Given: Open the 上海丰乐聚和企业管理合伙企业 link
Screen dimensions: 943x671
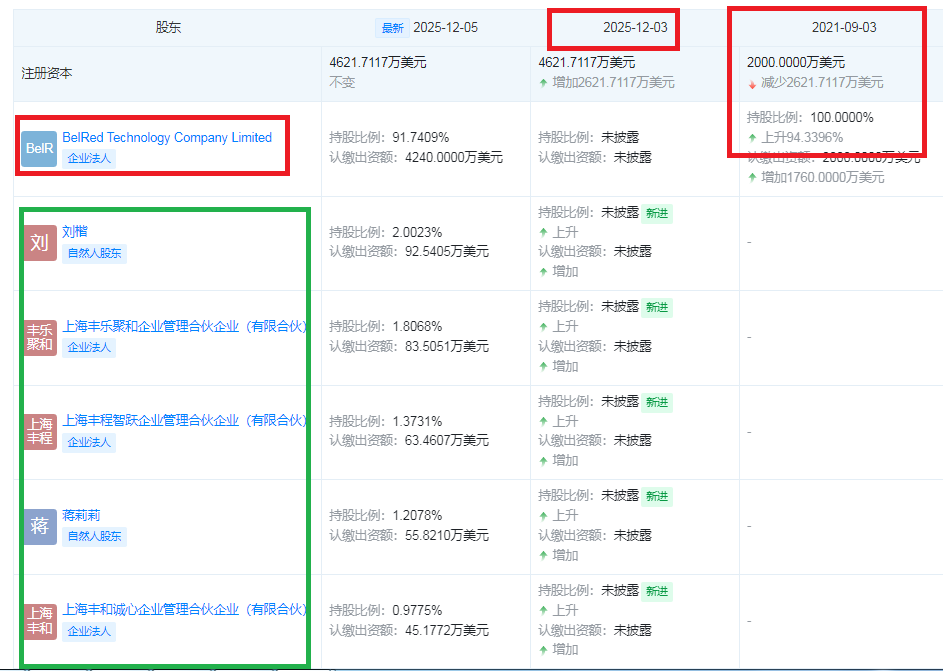Looking at the screenshot, I should pyautogui.click(x=183, y=325).
